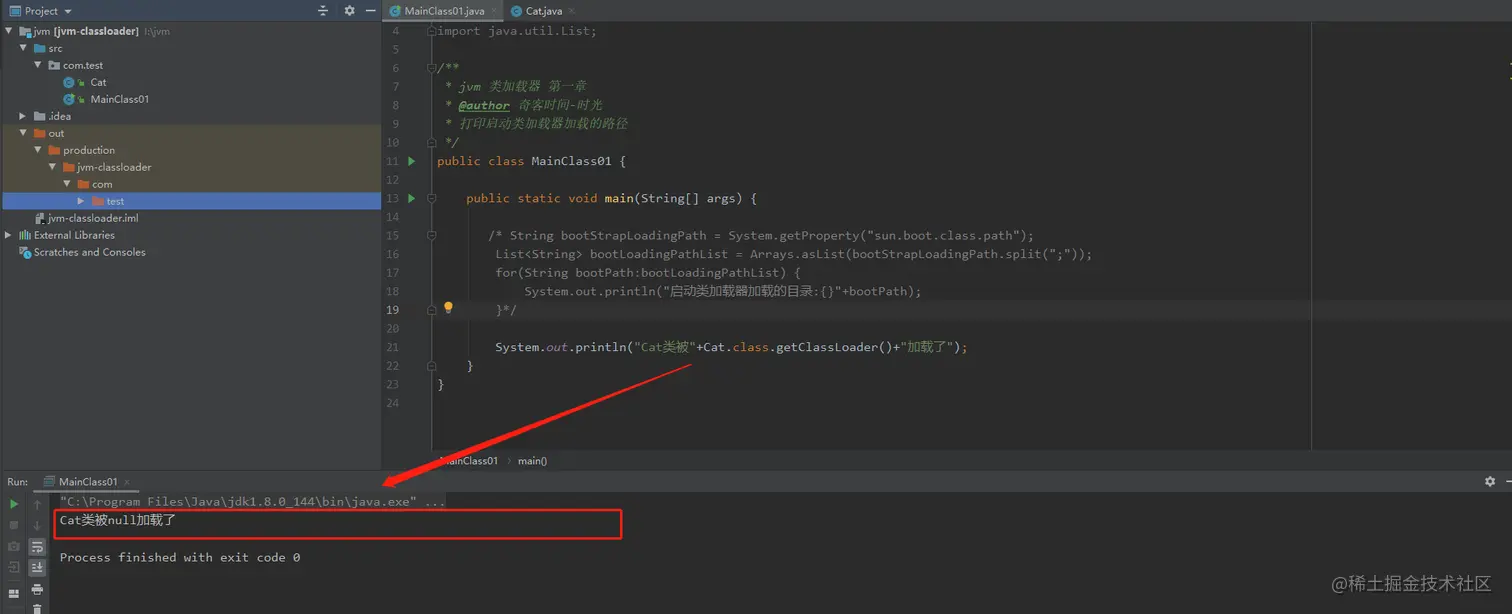Click the Down the stack trace arrow

click(37, 525)
